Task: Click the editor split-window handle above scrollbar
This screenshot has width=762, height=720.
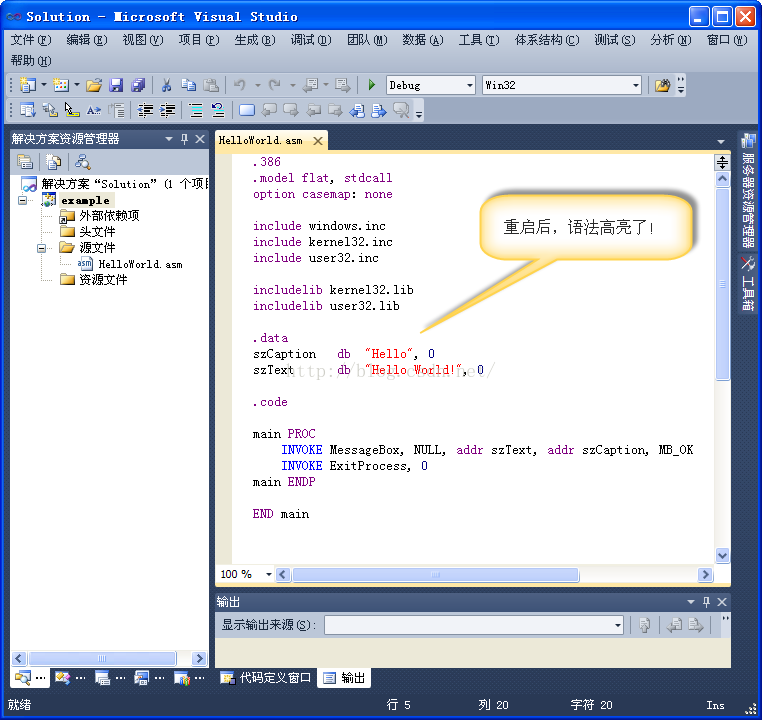Action: pyautogui.click(x=722, y=162)
